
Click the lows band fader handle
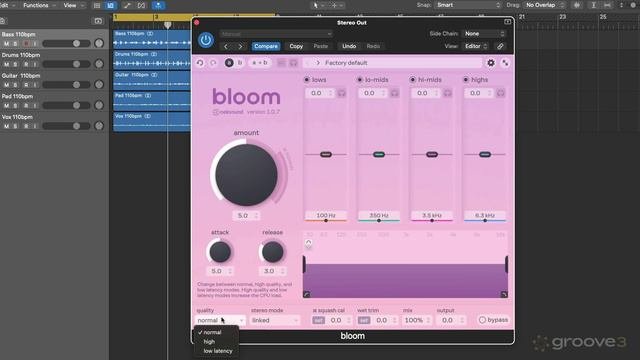point(326,154)
